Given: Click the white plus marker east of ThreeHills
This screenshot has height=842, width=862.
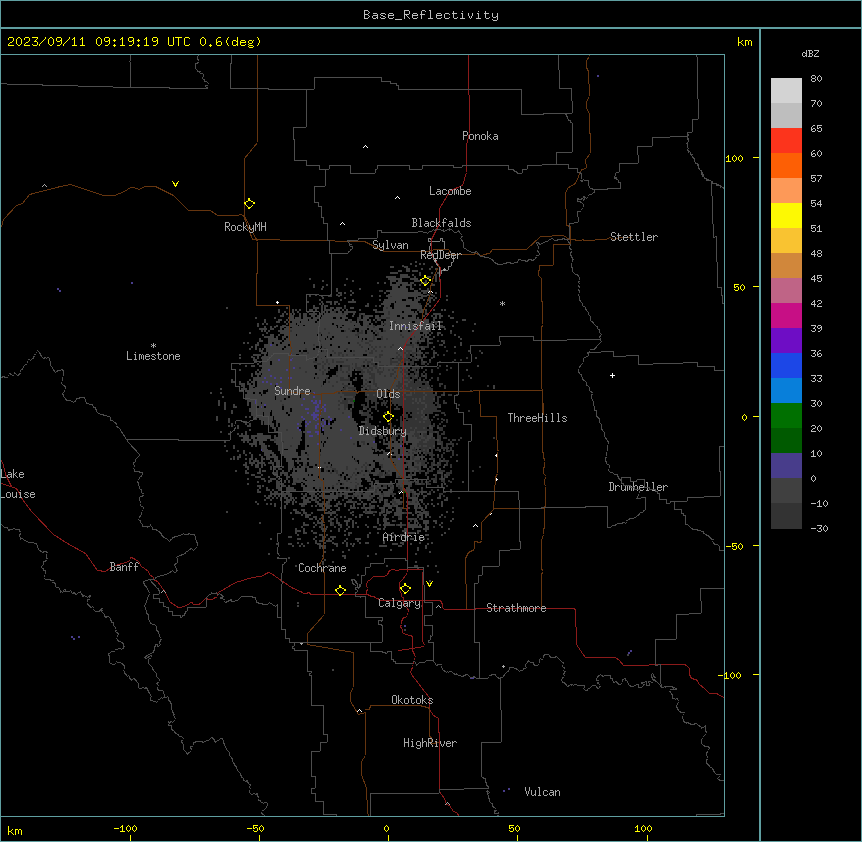Looking at the screenshot, I should 612,375.
